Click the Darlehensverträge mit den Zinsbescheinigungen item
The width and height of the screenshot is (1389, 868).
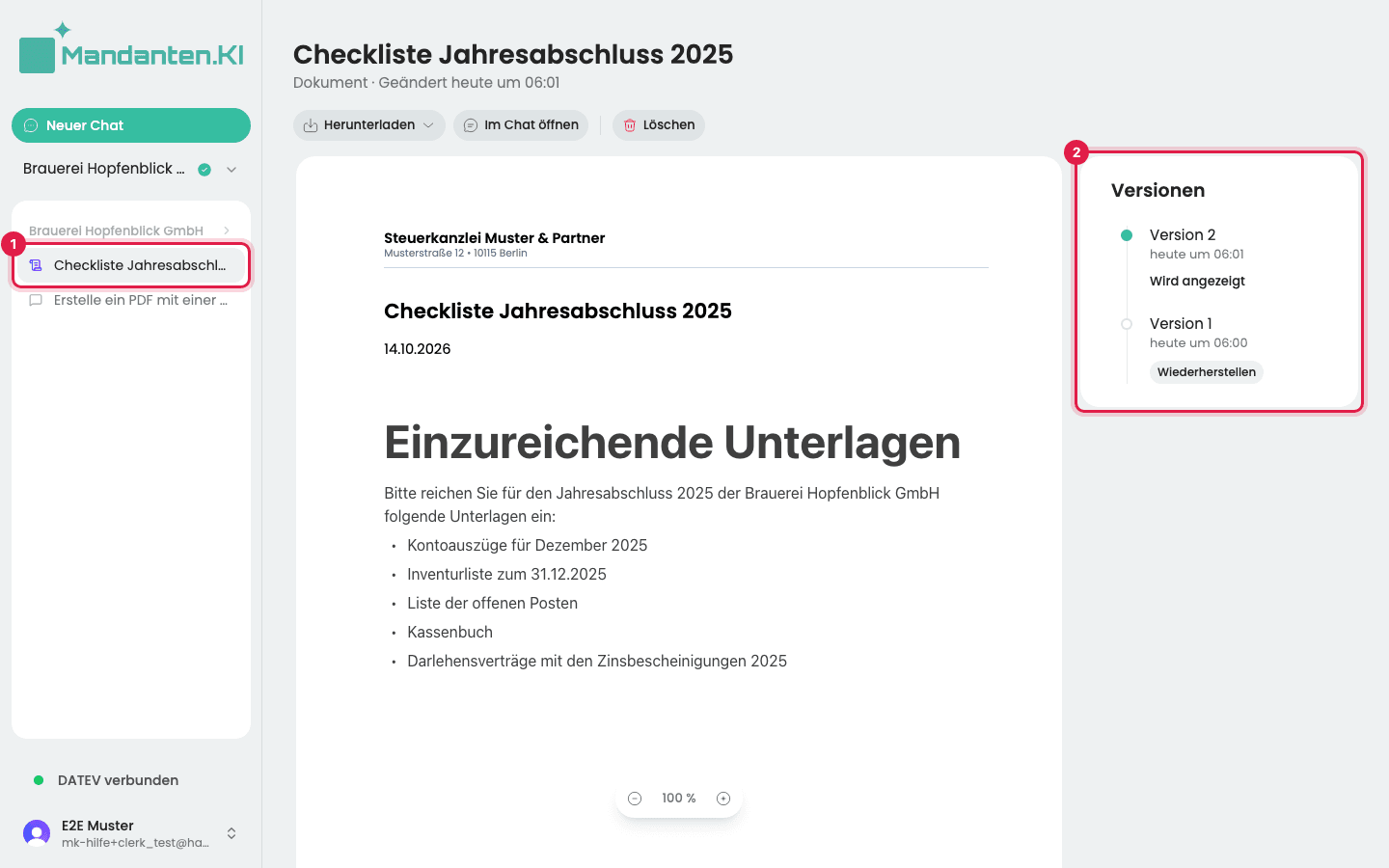point(597,661)
